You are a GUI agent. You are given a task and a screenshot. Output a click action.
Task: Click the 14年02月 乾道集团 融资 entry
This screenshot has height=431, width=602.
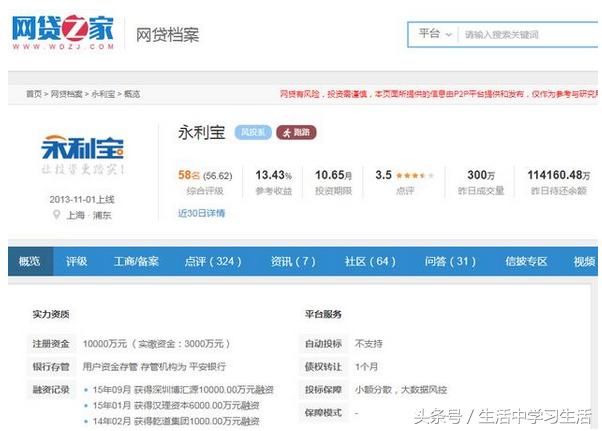point(176,421)
